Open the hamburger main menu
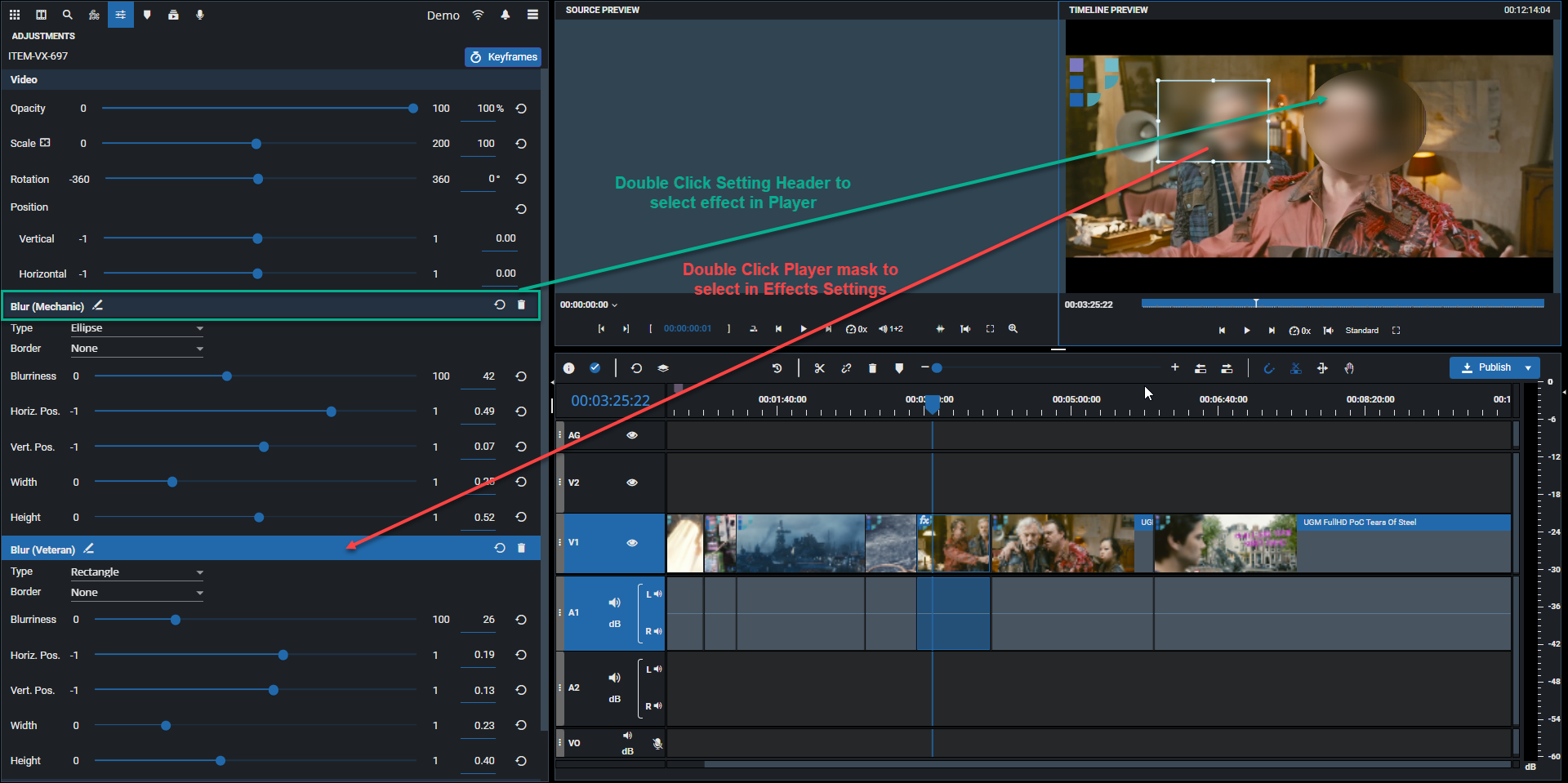This screenshot has width=1568, height=783. pos(532,15)
